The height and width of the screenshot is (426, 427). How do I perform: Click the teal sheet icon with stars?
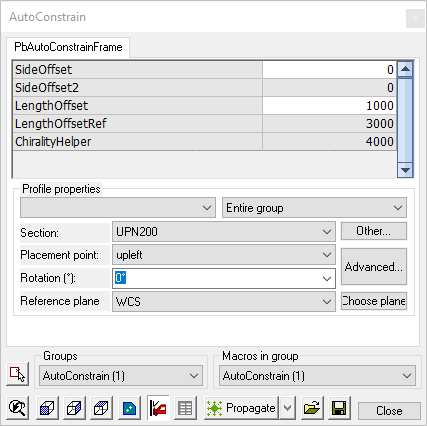coord(129,408)
